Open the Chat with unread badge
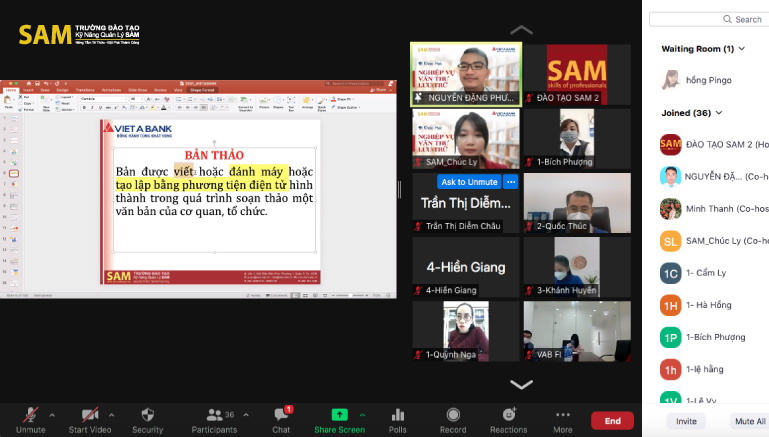 282,420
